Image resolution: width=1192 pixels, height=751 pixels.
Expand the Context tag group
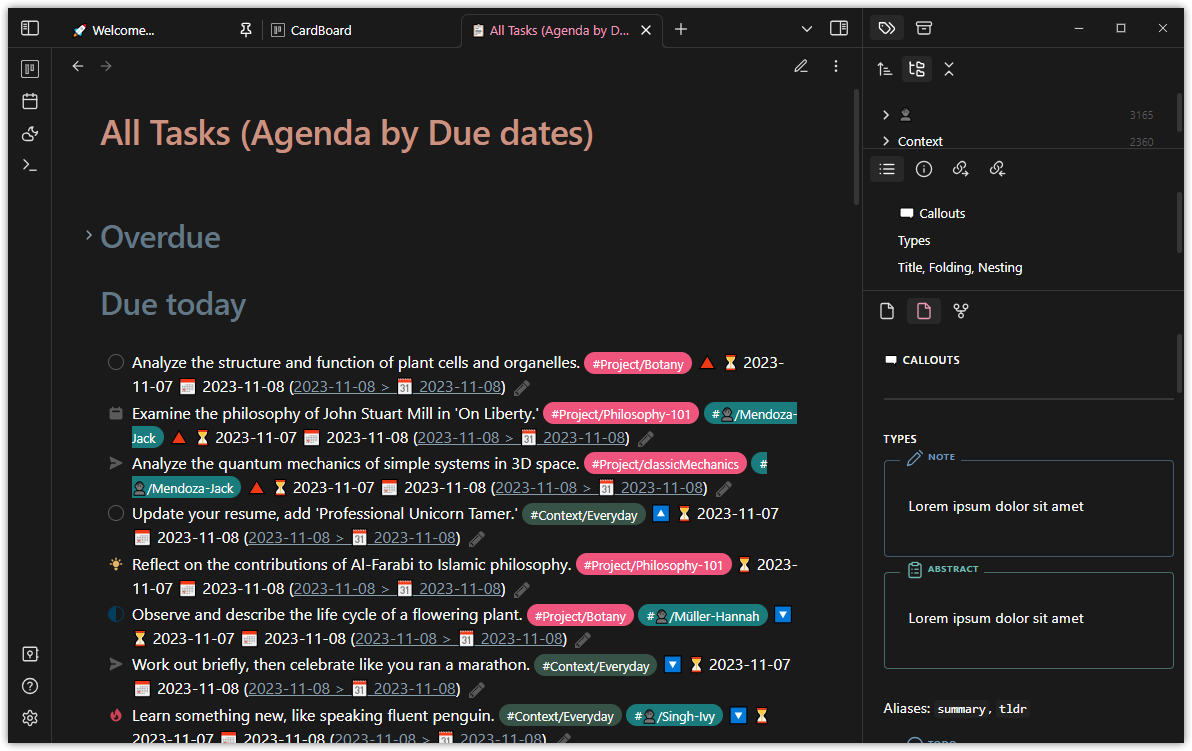(x=886, y=141)
